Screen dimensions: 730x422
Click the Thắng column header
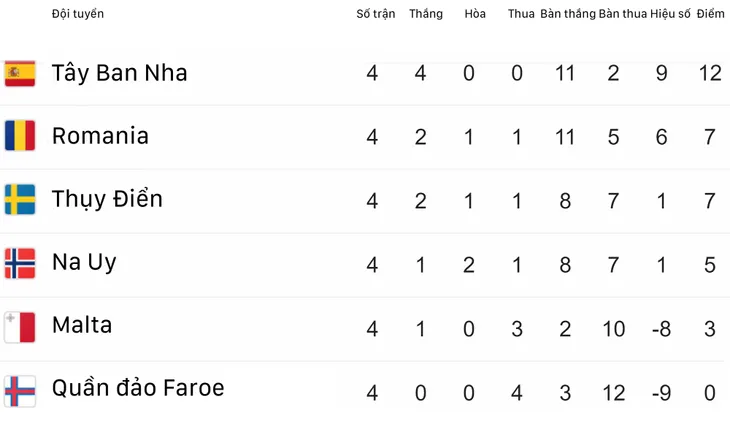click(426, 14)
